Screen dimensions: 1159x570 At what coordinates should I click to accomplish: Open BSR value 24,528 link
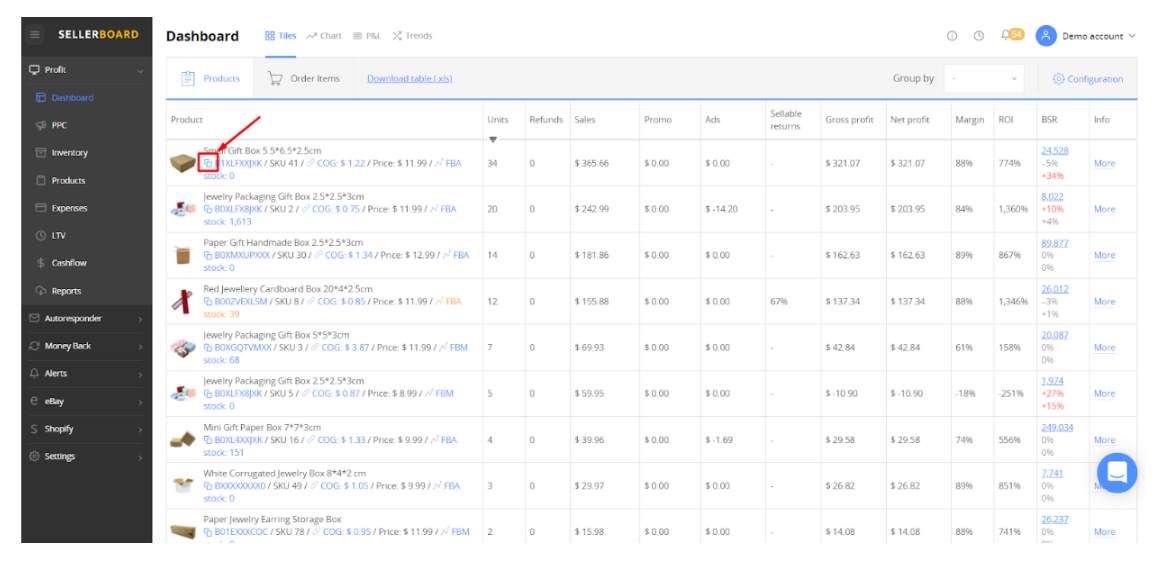point(1055,150)
